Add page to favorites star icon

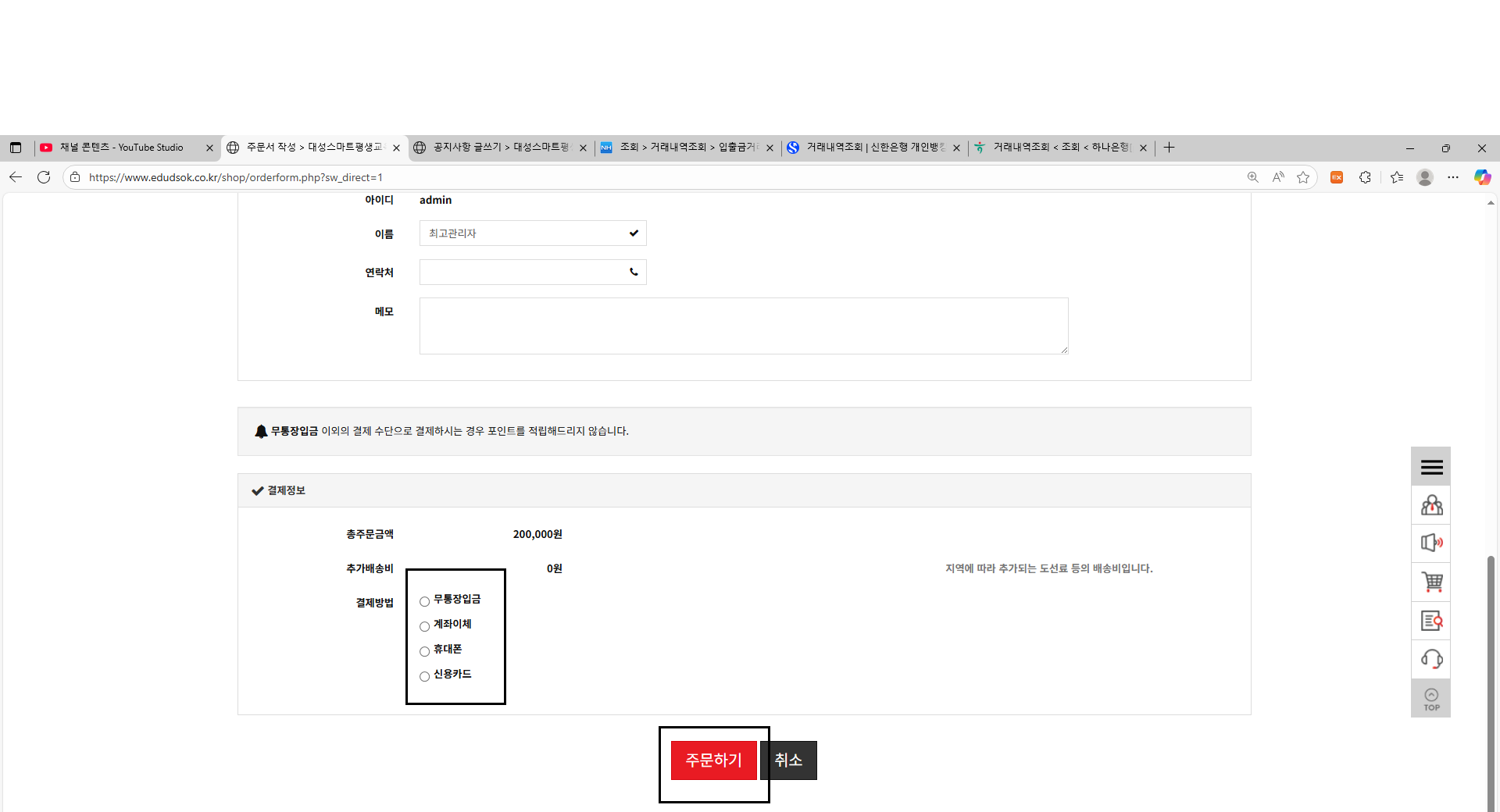click(x=1303, y=177)
